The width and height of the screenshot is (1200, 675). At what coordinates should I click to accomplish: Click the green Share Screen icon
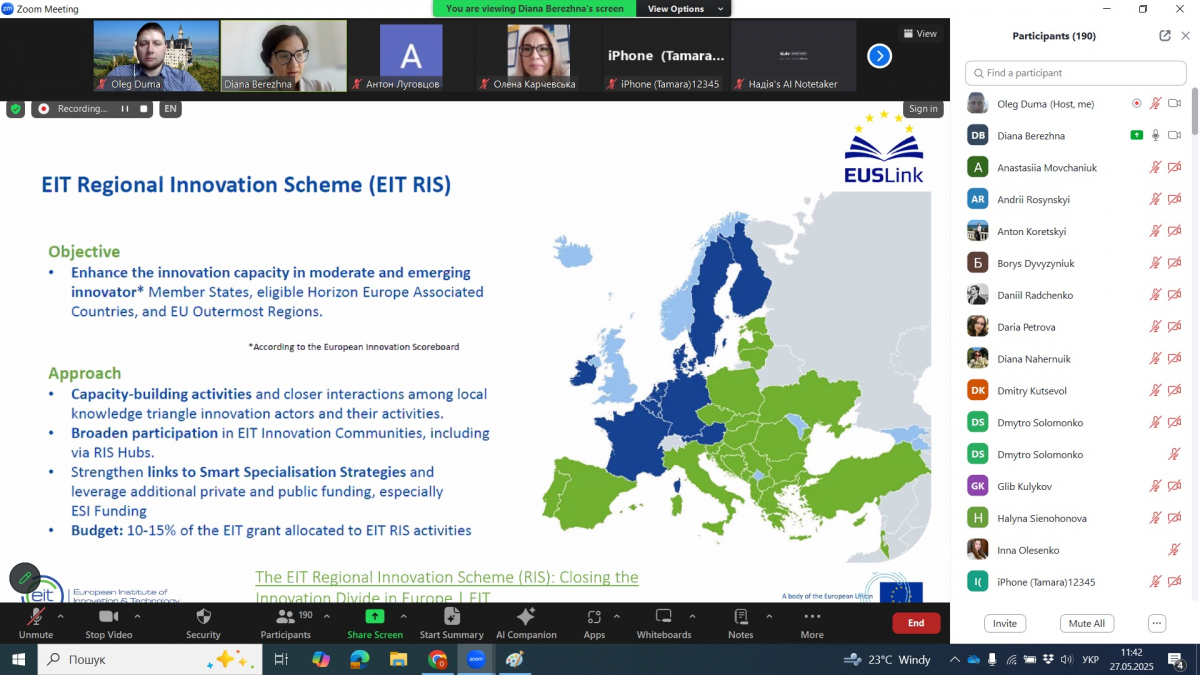(375, 617)
